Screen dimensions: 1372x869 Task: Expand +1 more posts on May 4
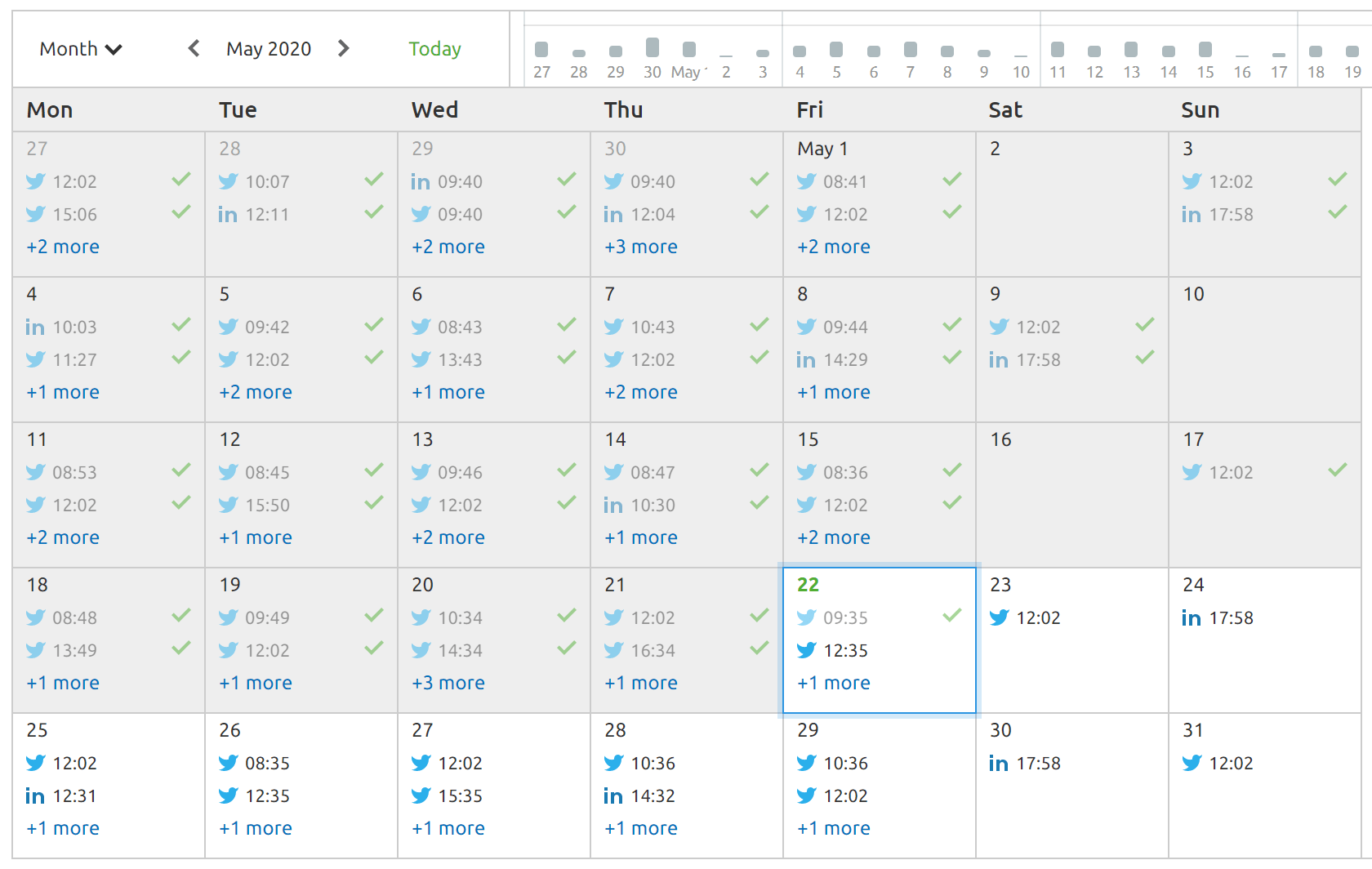63,392
